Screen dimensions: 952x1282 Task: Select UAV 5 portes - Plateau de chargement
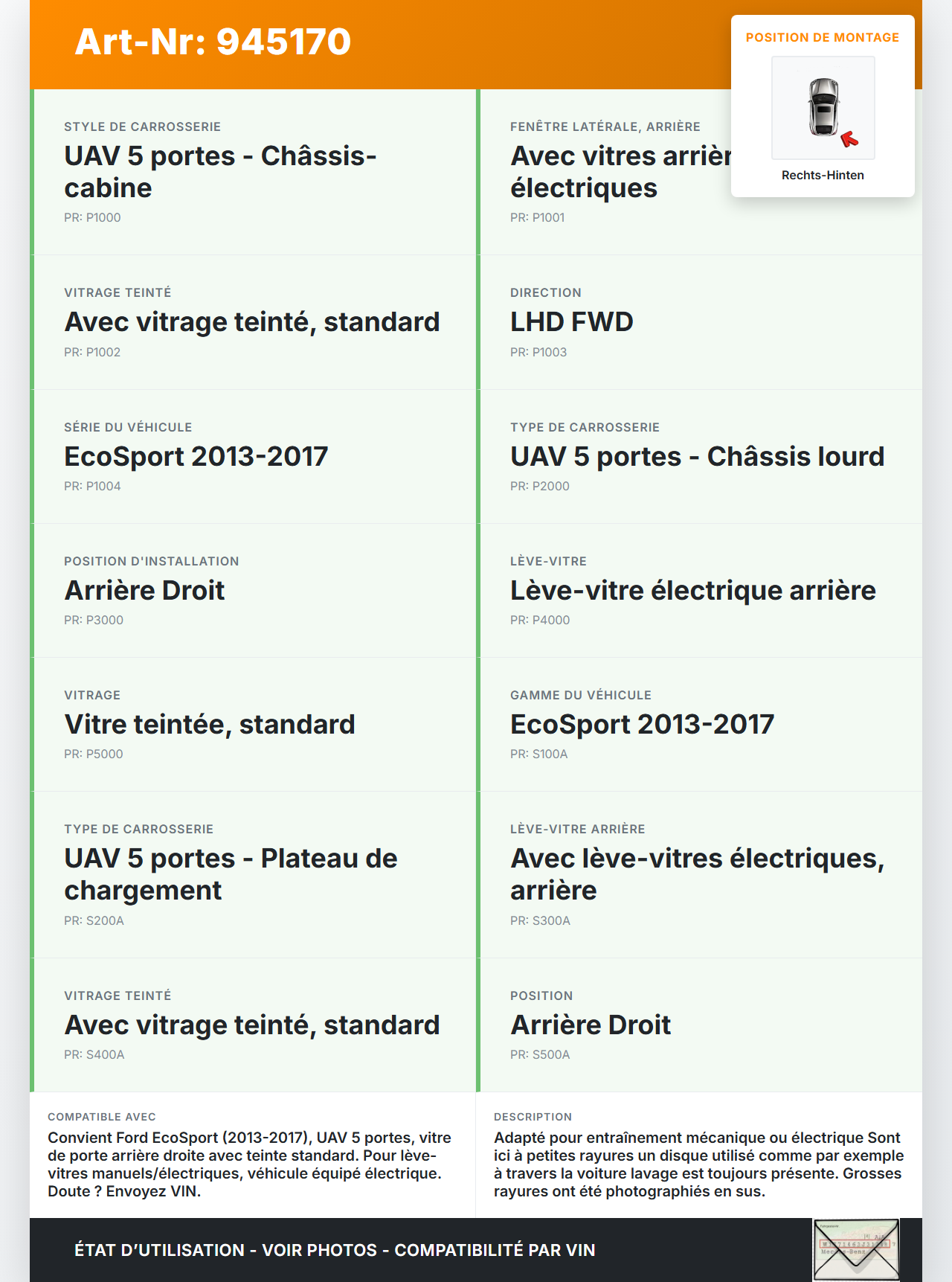point(231,874)
